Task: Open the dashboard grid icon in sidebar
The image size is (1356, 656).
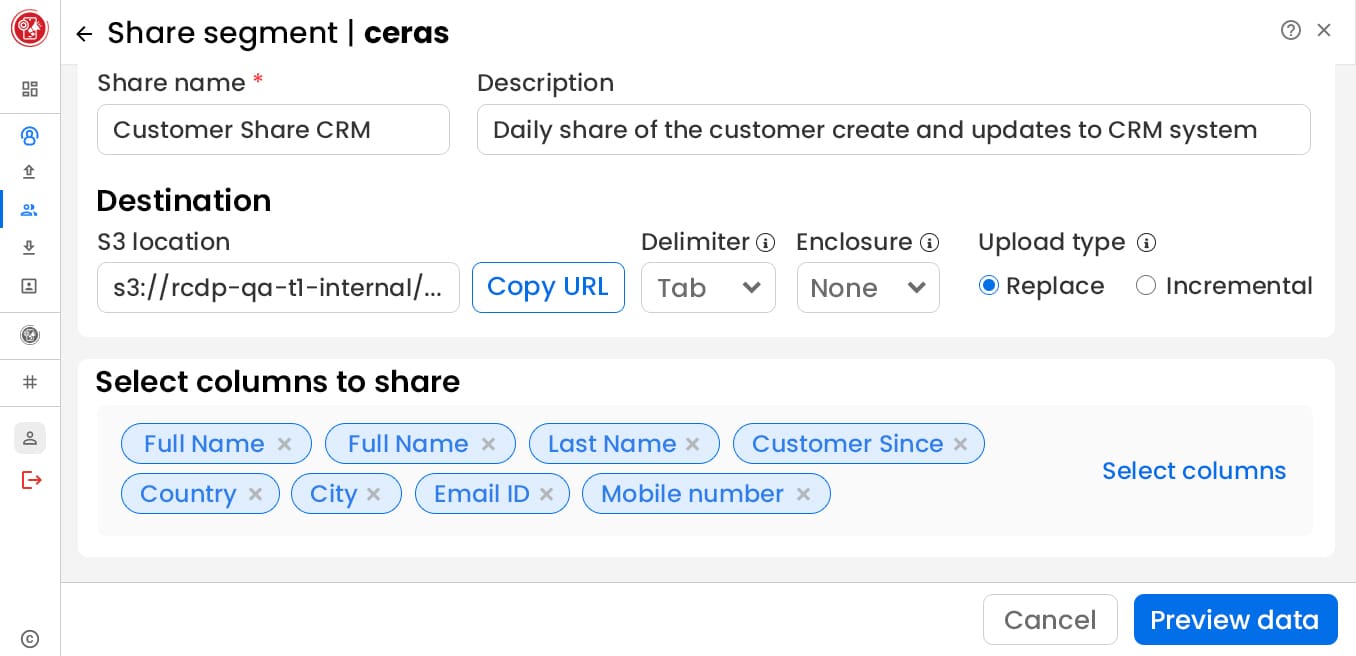Action: tap(30, 89)
